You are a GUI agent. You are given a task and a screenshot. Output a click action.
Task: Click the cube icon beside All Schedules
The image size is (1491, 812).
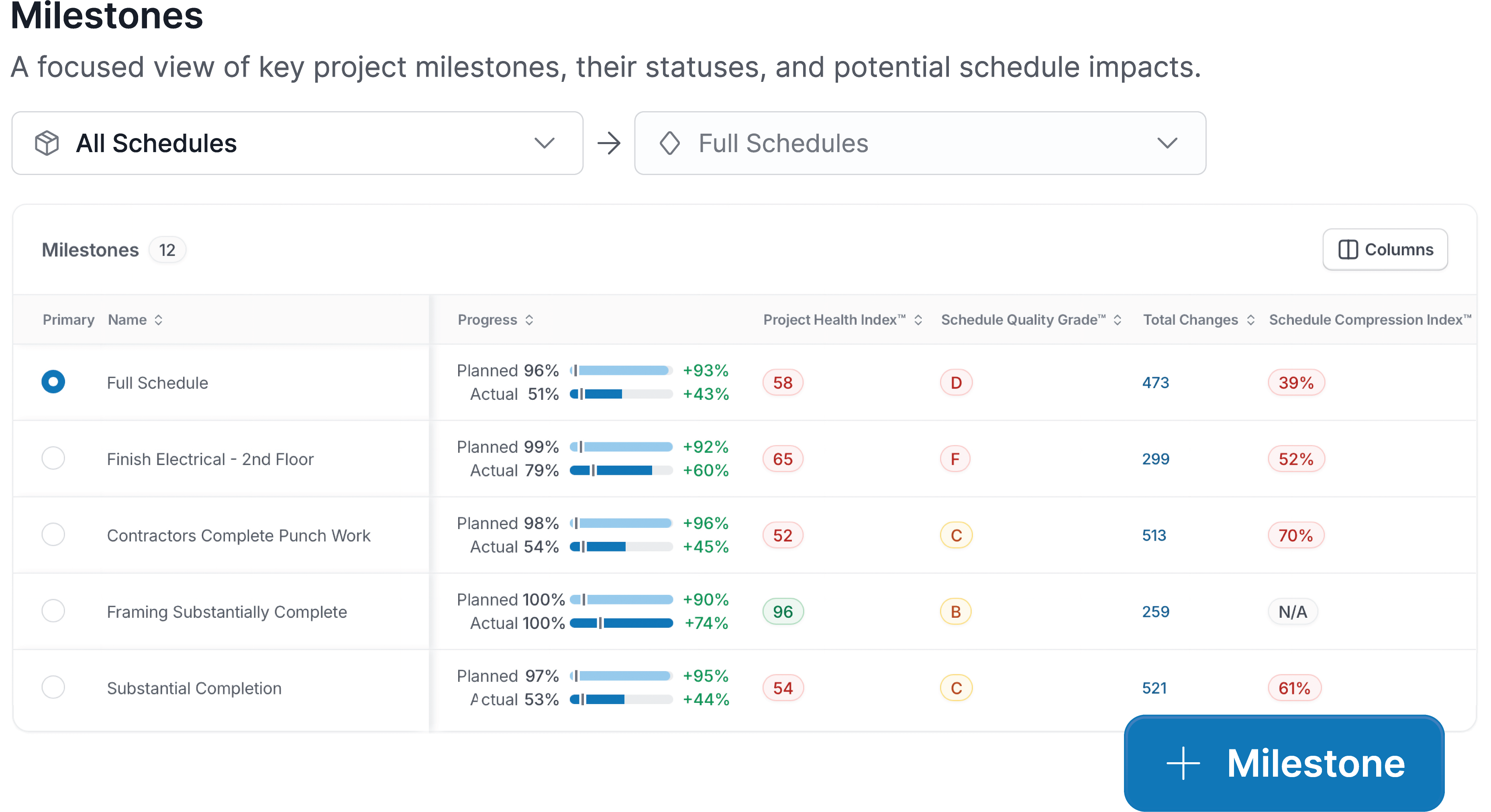47,143
